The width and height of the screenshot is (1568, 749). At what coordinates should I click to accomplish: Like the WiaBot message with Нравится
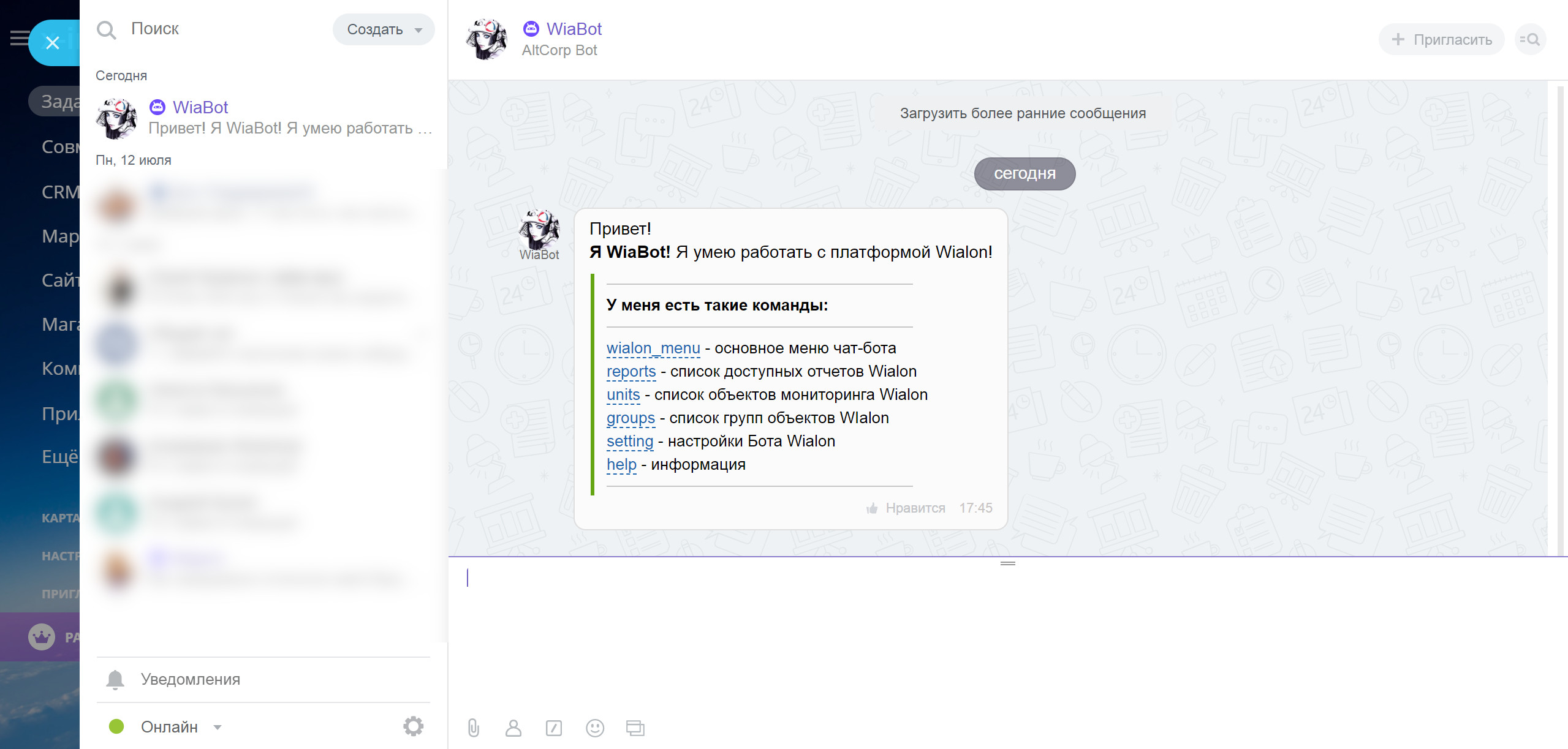(x=906, y=508)
